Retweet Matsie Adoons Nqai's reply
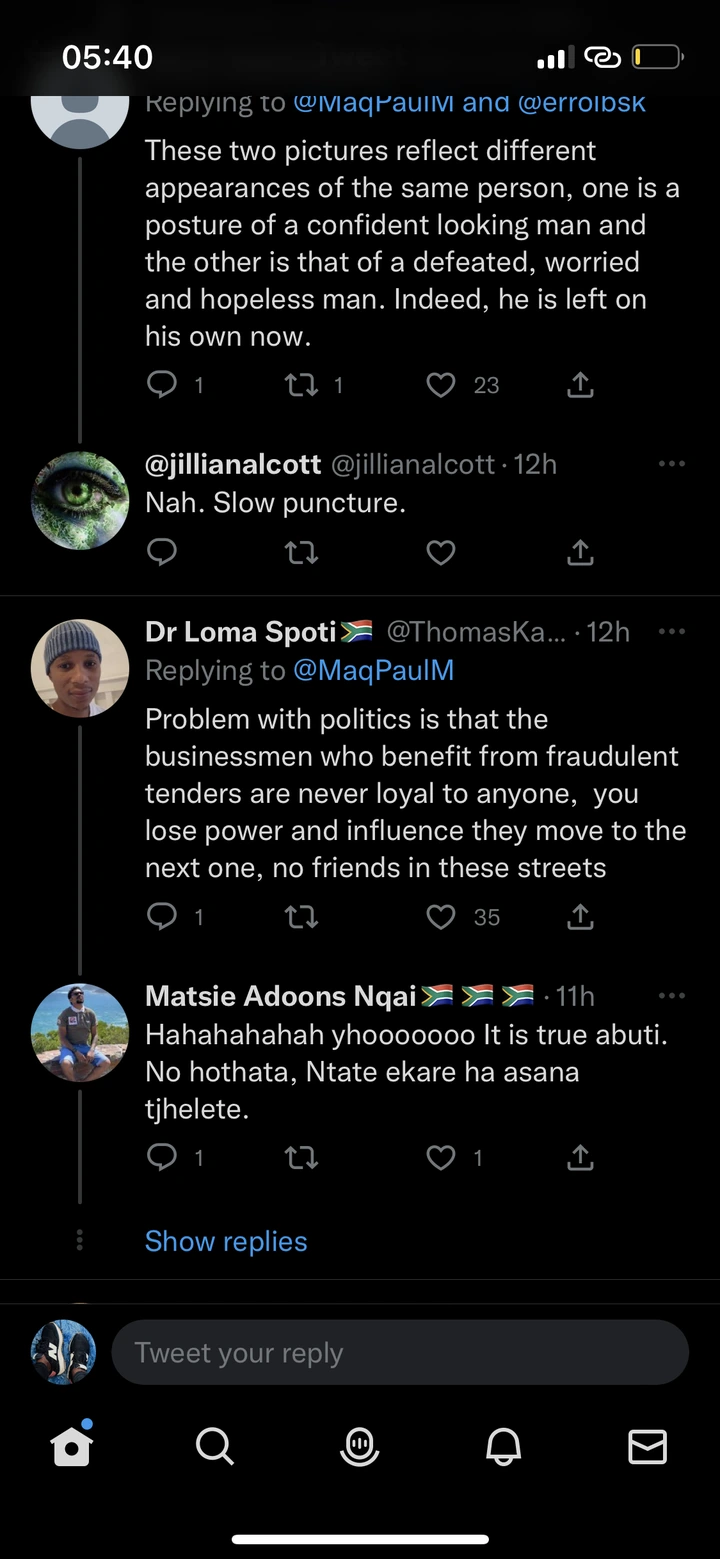 coord(301,1158)
